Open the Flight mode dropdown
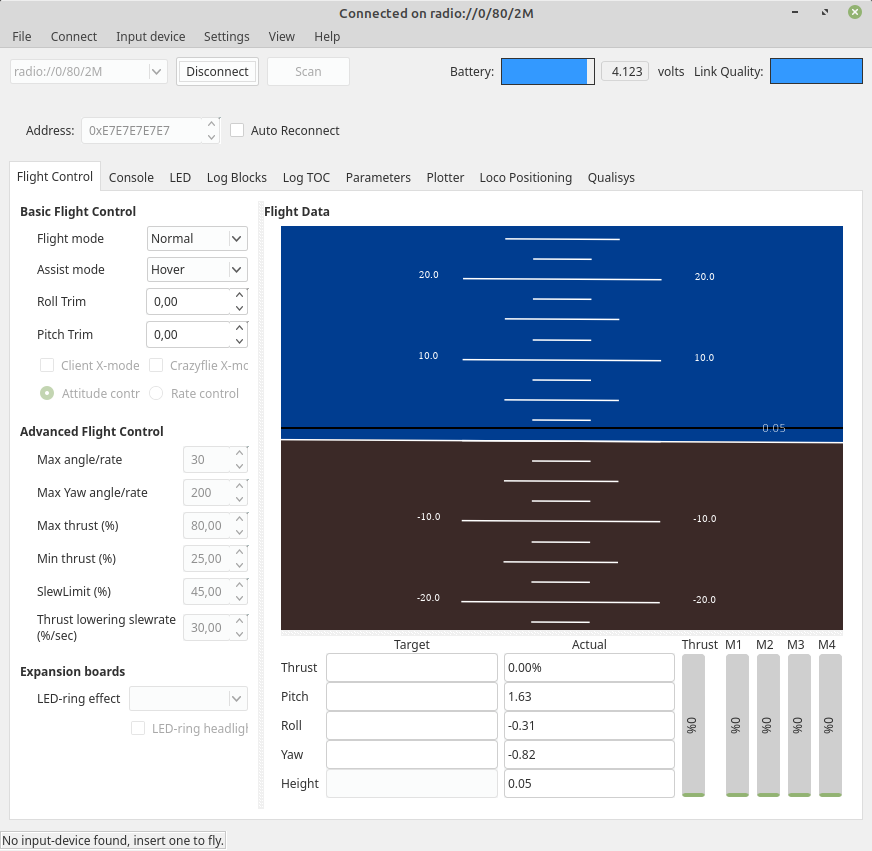The width and height of the screenshot is (872, 851). pyautogui.click(x=197, y=239)
